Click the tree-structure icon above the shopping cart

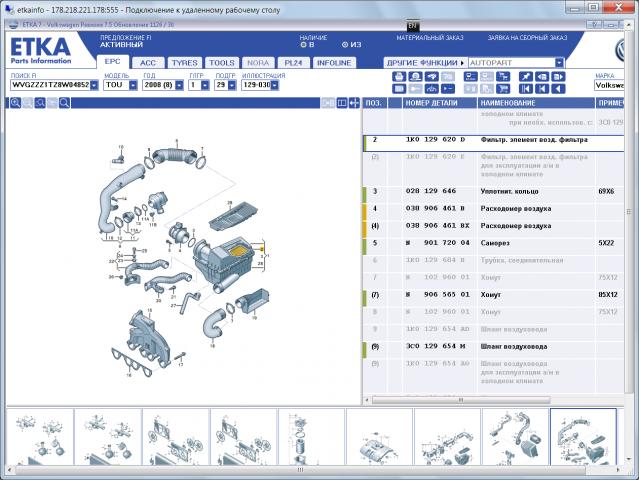504,77
